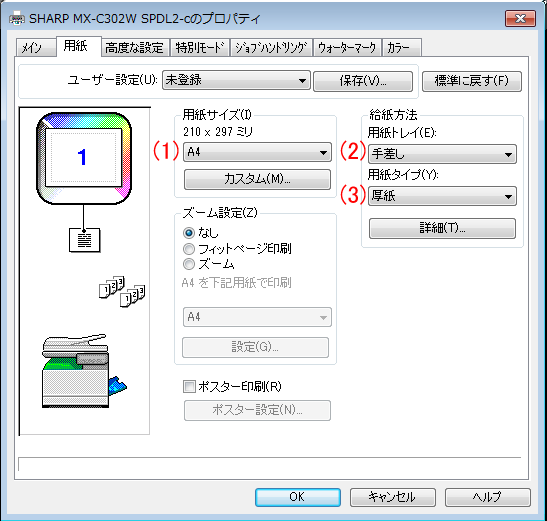Open the 用紙トレイ dropdown showing 手差し
This screenshot has width=547, height=521.
coord(442,154)
